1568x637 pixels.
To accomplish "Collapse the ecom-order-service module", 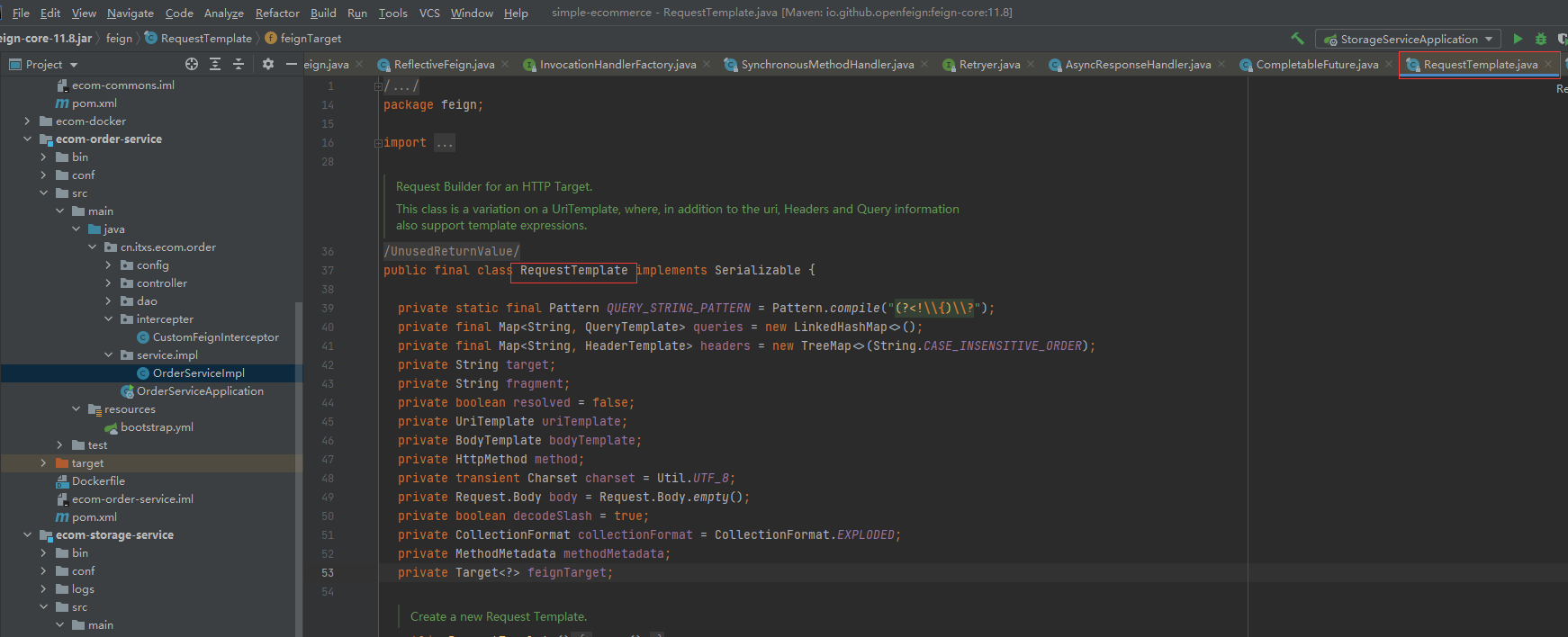I will 27,139.
